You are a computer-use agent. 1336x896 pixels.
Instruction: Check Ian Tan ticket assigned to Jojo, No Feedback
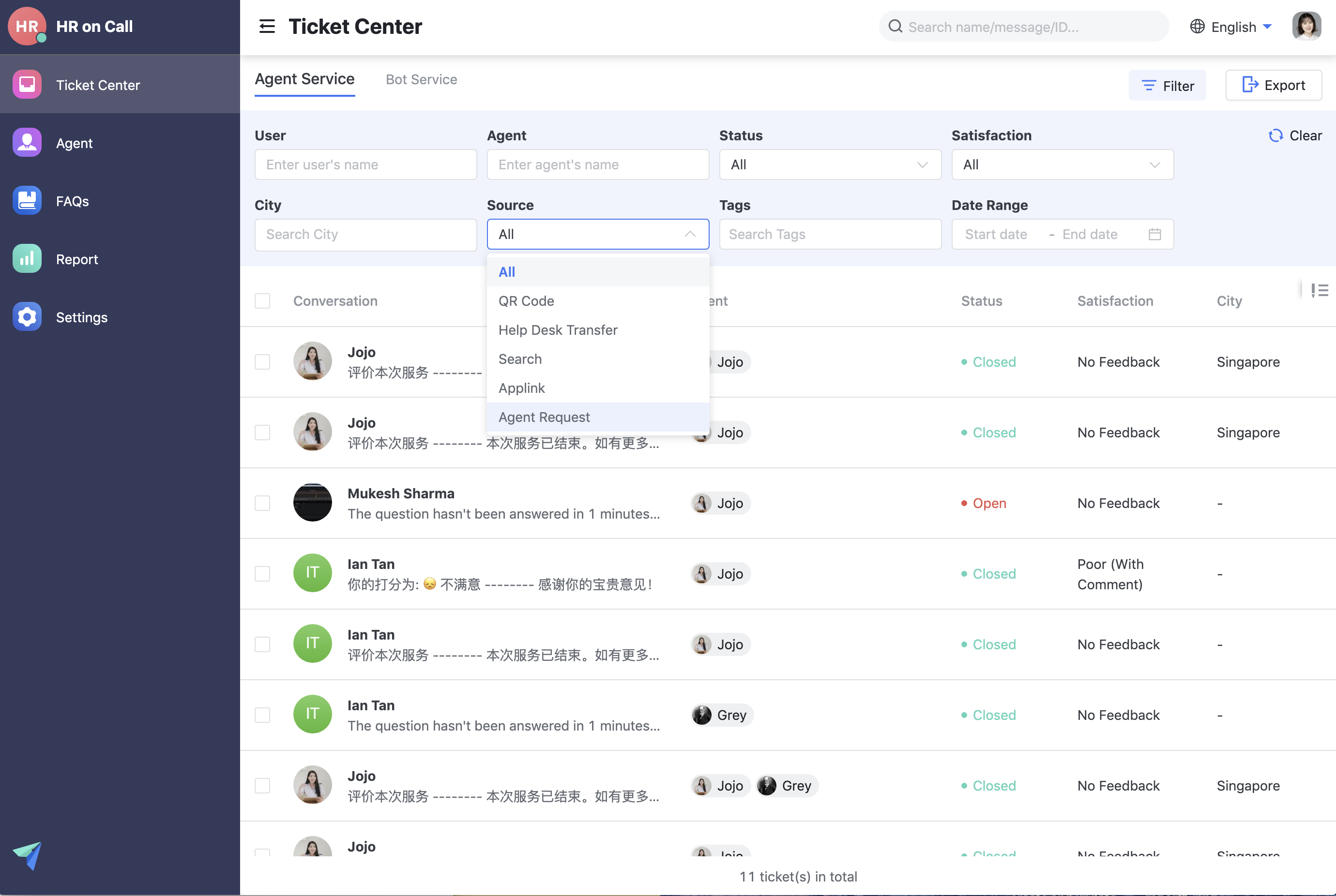pyautogui.click(x=262, y=644)
